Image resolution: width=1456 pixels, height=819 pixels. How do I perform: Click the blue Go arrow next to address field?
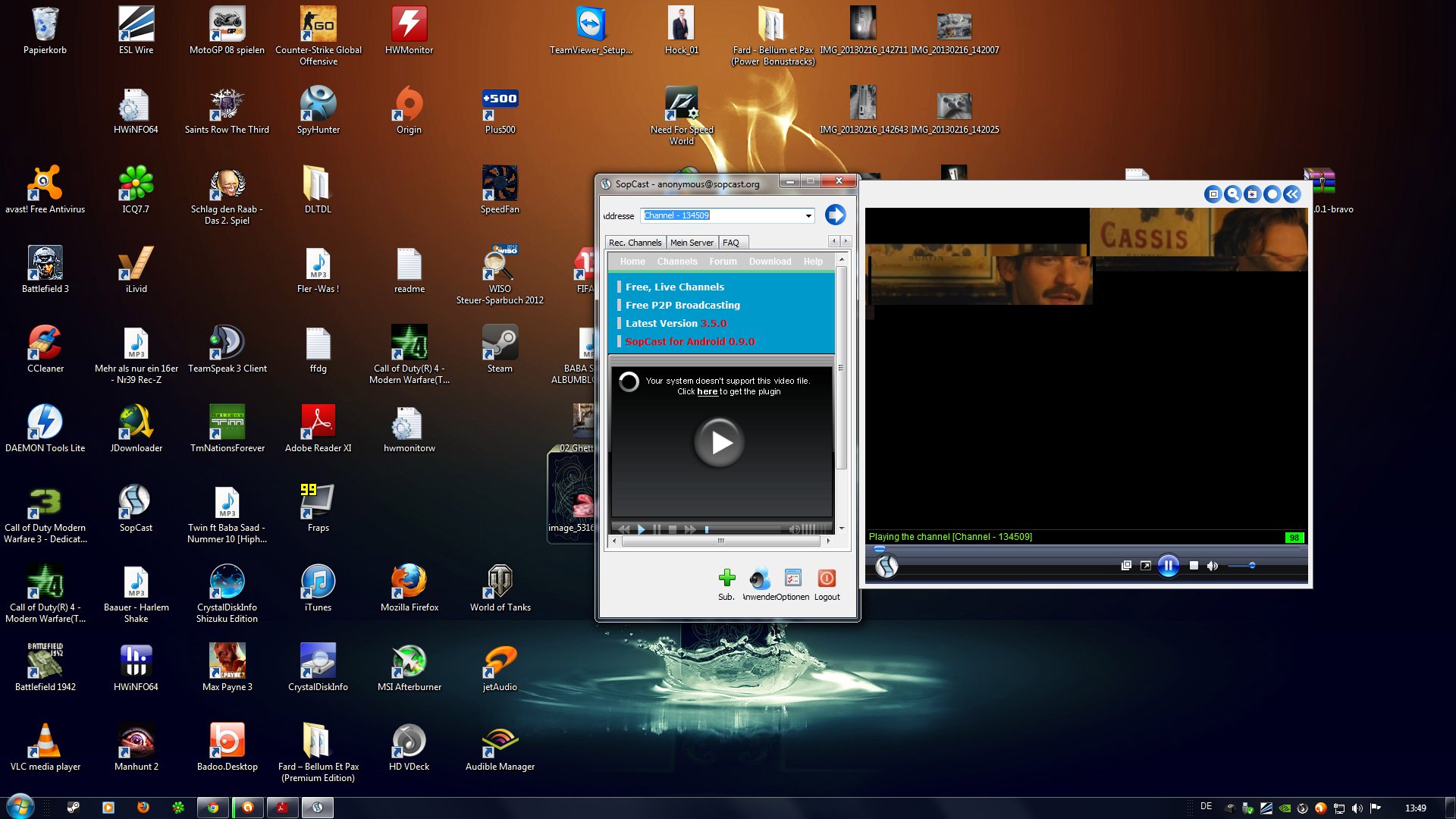click(x=835, y=215)
